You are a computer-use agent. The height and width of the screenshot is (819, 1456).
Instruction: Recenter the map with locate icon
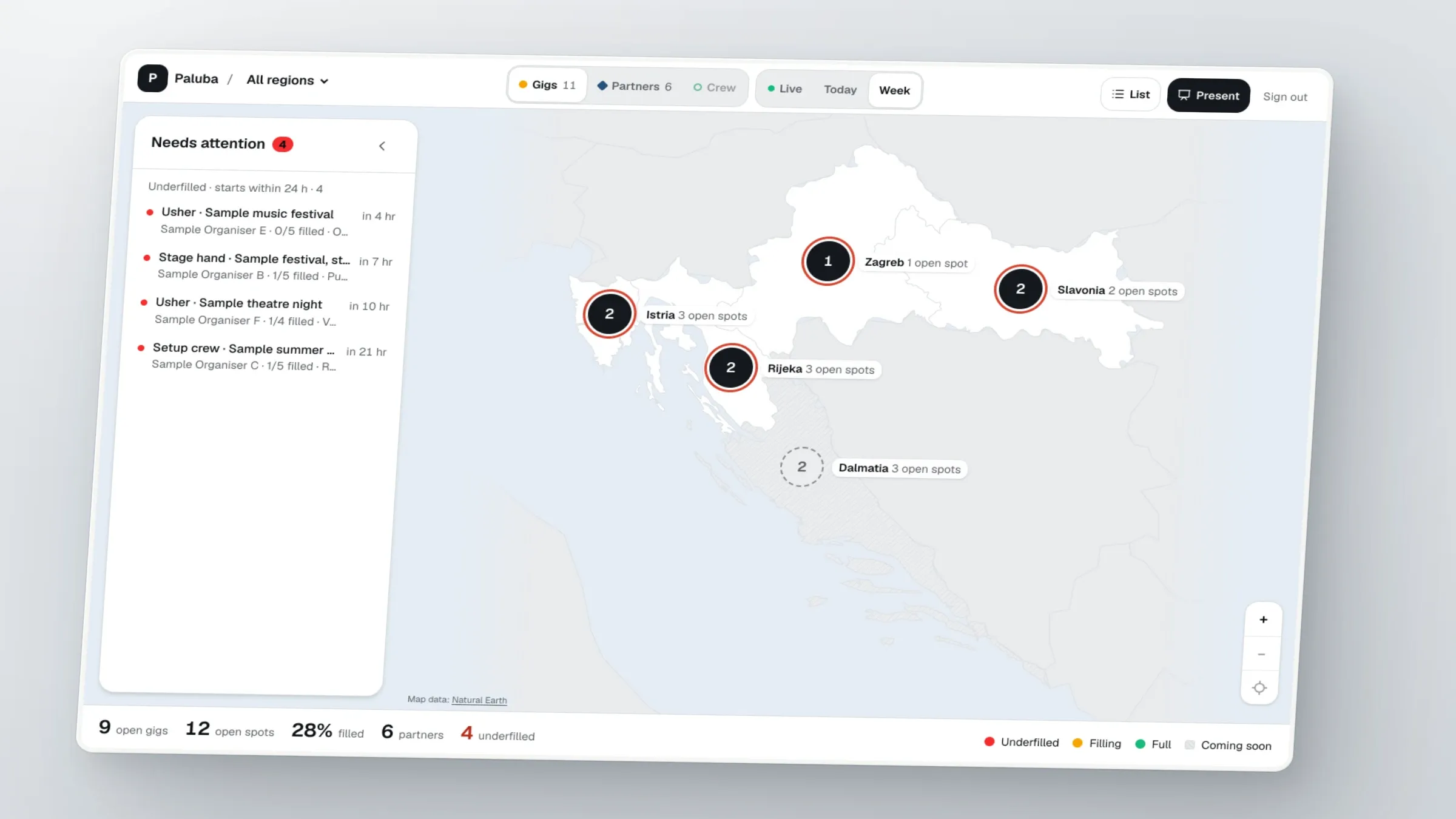click(x=1260, y=688)
